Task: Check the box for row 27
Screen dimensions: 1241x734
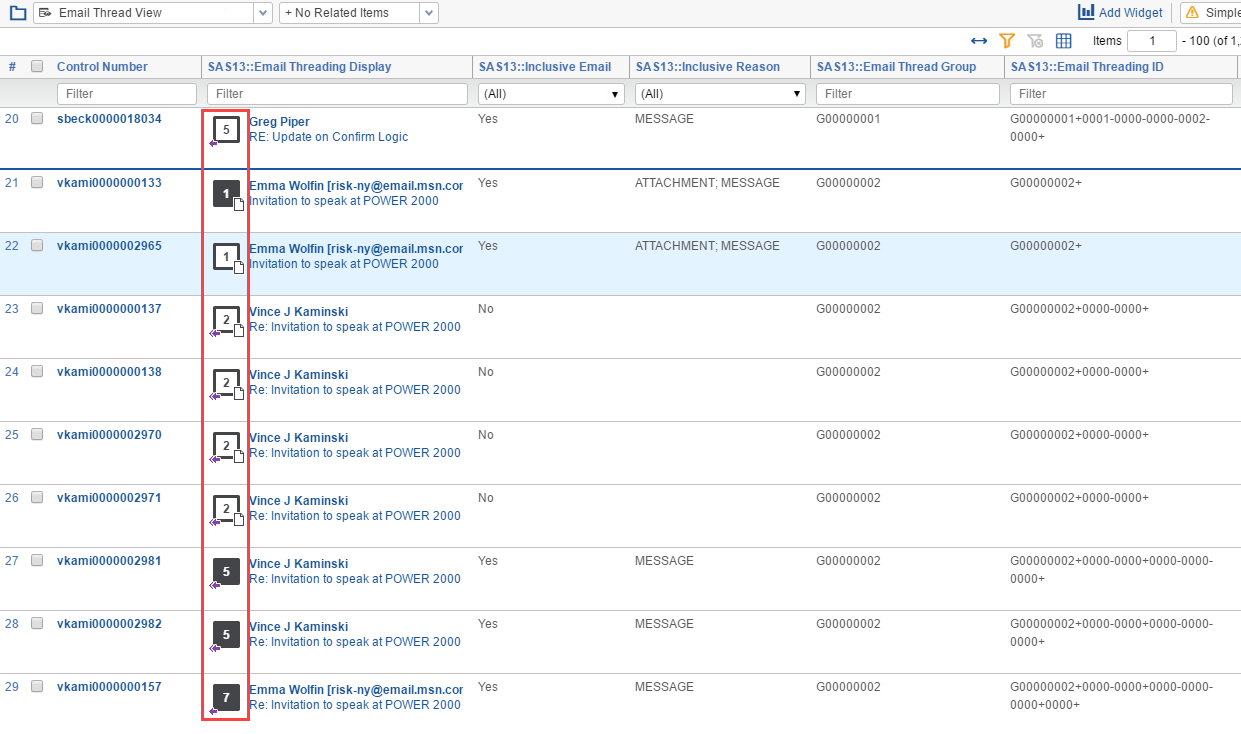Action: coord(37,560)
